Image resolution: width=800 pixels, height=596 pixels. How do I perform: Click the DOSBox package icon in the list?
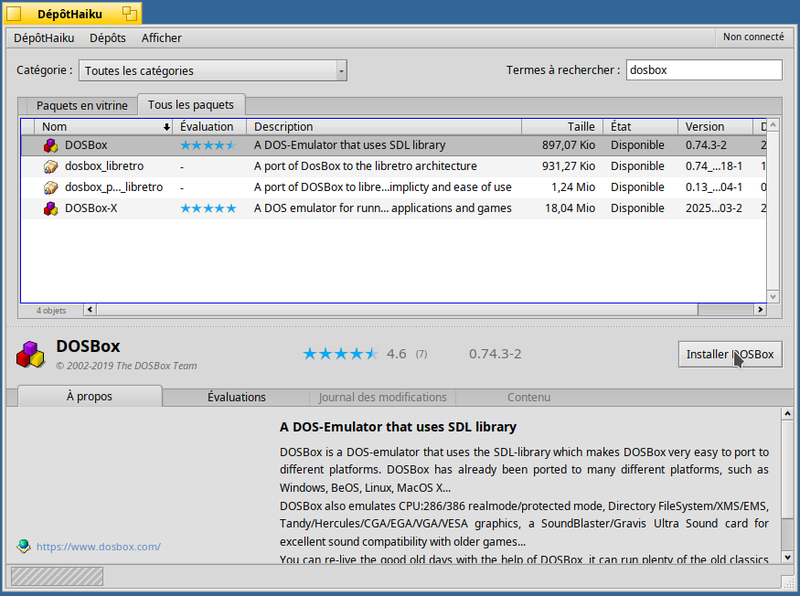50,145
